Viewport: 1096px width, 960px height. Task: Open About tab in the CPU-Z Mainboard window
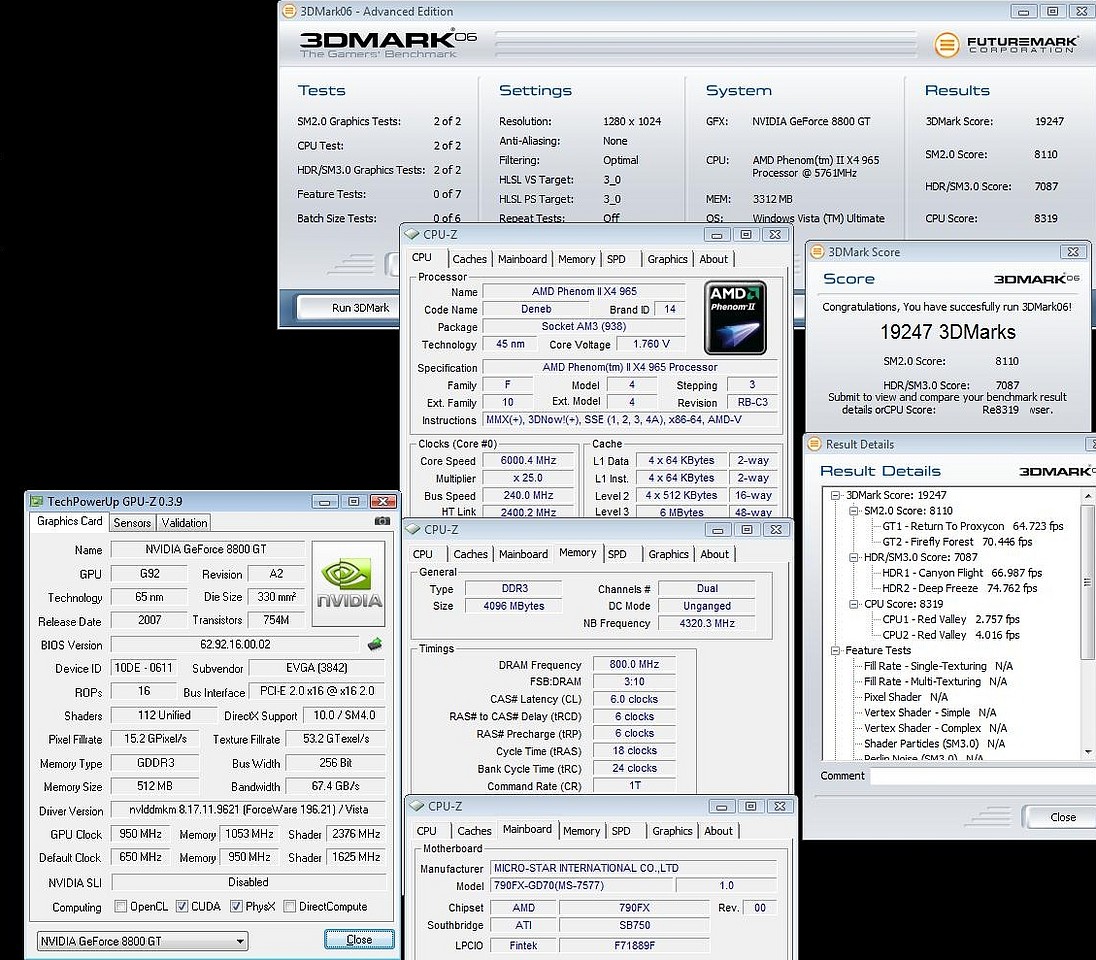(719, 831)
